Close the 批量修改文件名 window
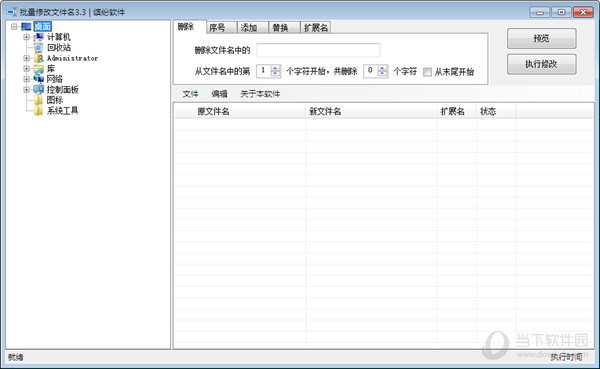Image resolution: width=600 pixels, height=369 pixels. click(583, 12)
